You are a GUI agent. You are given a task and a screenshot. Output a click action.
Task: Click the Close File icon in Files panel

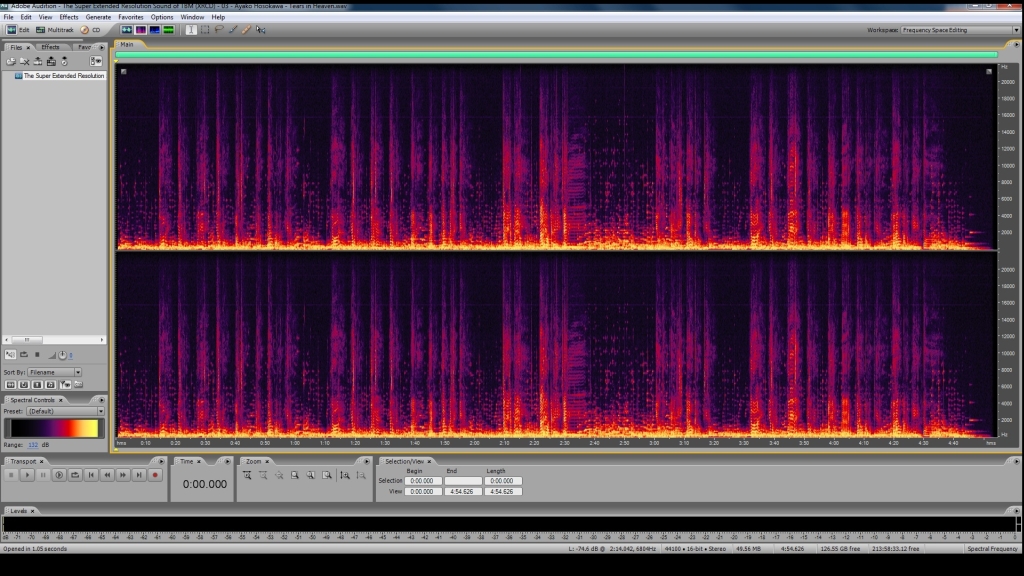(25, 61)
